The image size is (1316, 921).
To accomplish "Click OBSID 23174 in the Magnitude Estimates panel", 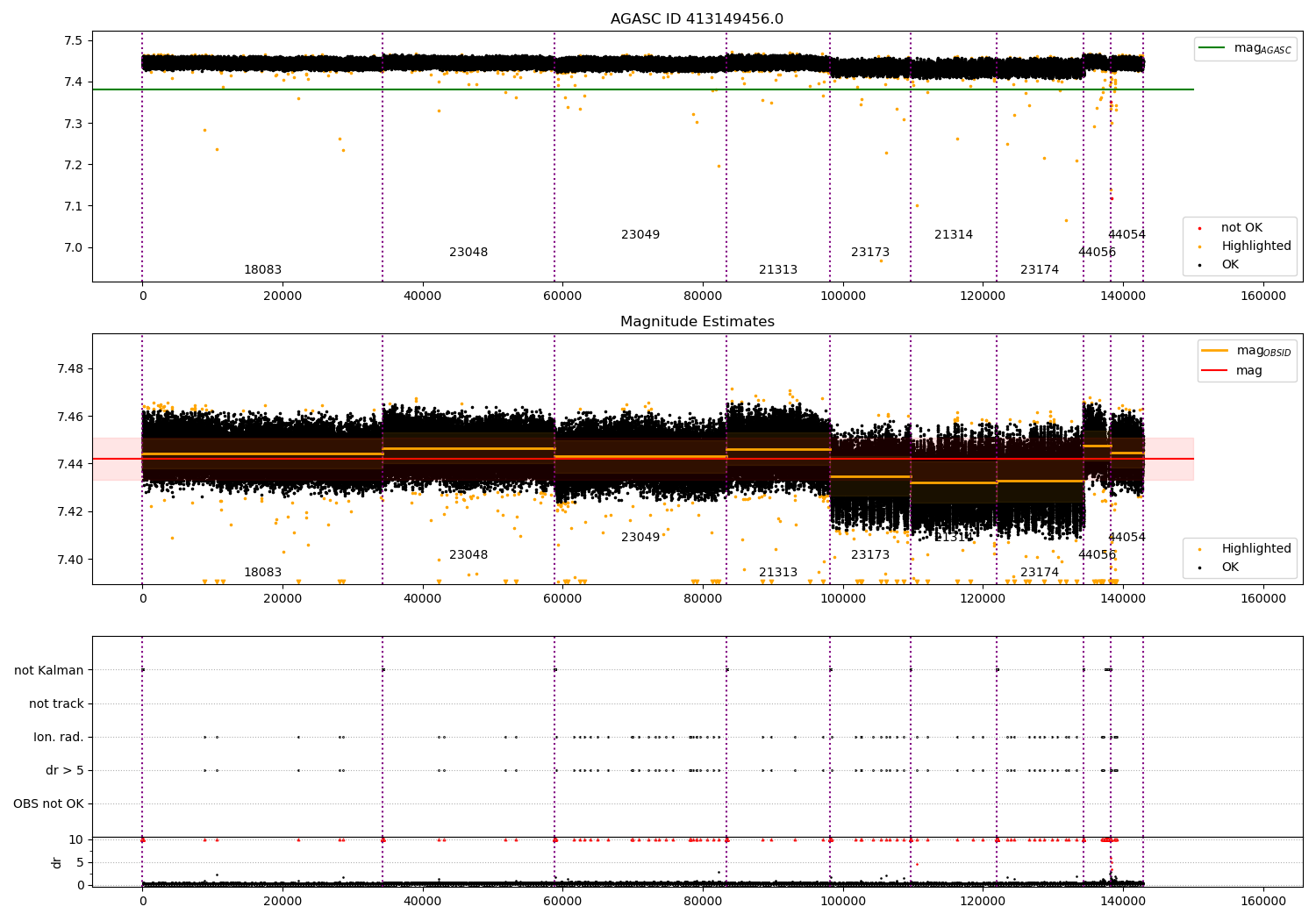I will click(x=1040, y=573).
